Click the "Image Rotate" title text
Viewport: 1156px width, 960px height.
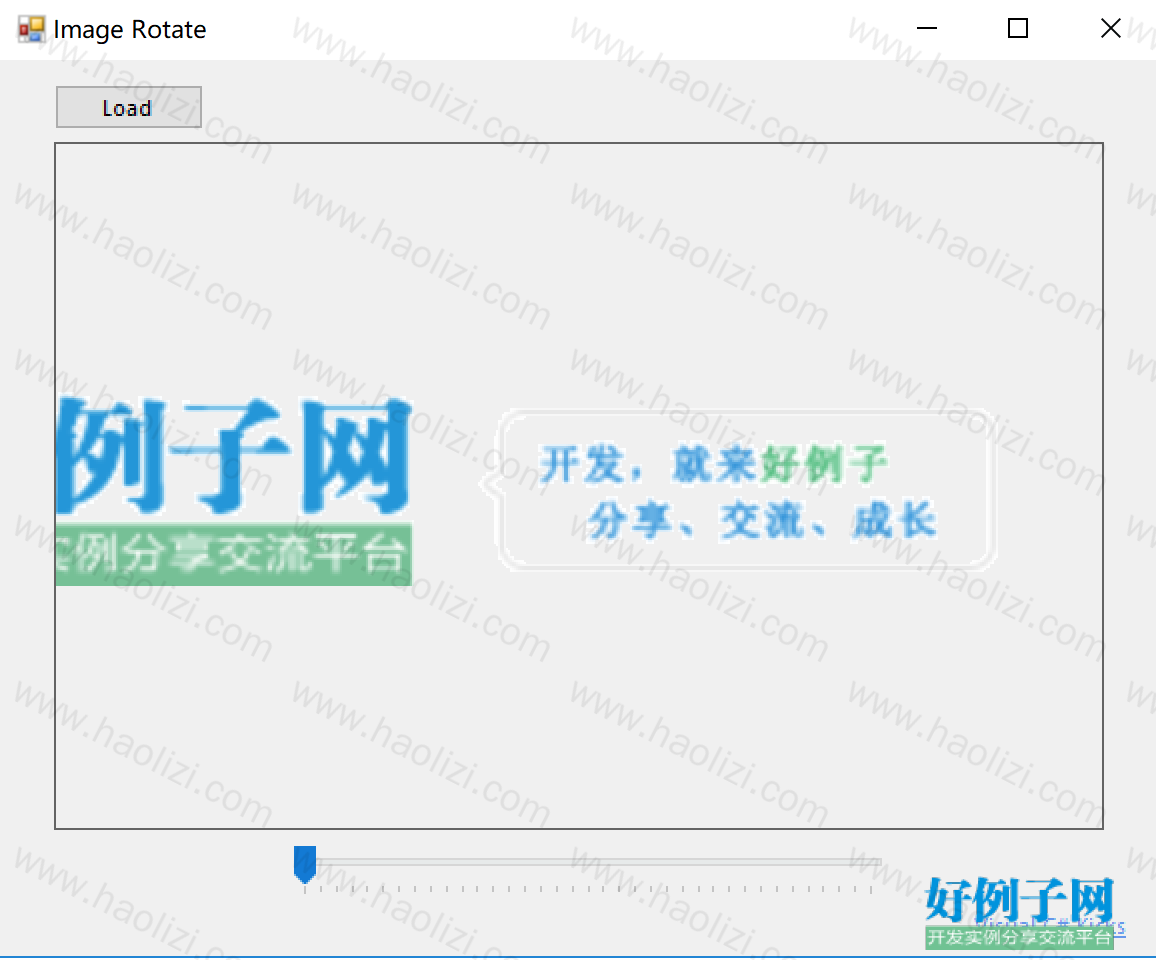click(x=130, y=29)
